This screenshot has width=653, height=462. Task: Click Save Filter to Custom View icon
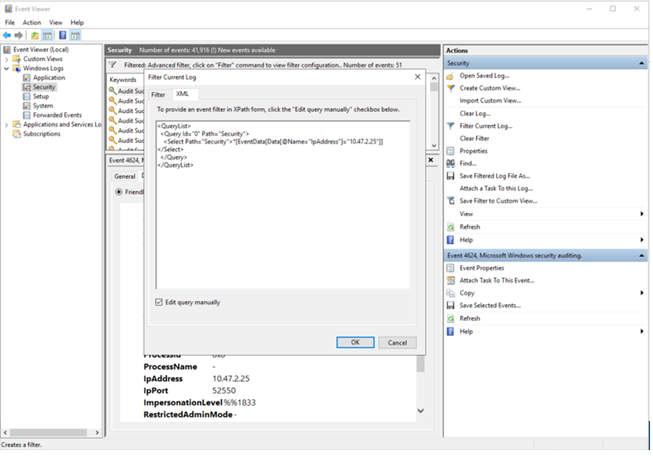450,201
